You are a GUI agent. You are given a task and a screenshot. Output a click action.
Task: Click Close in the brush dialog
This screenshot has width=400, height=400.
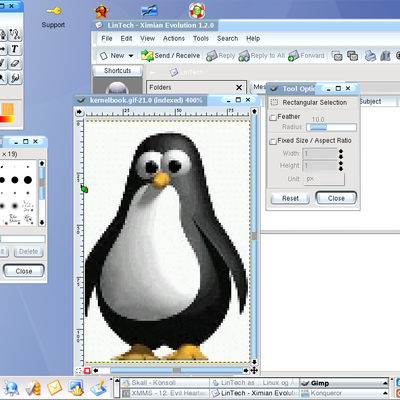[x=24, y=271]
